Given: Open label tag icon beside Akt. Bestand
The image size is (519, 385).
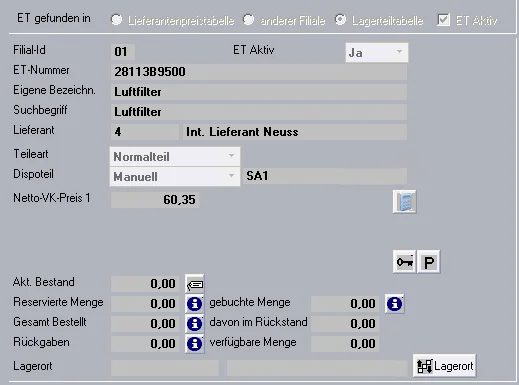Looking at the screenshot, I should (x=195, y=284).
